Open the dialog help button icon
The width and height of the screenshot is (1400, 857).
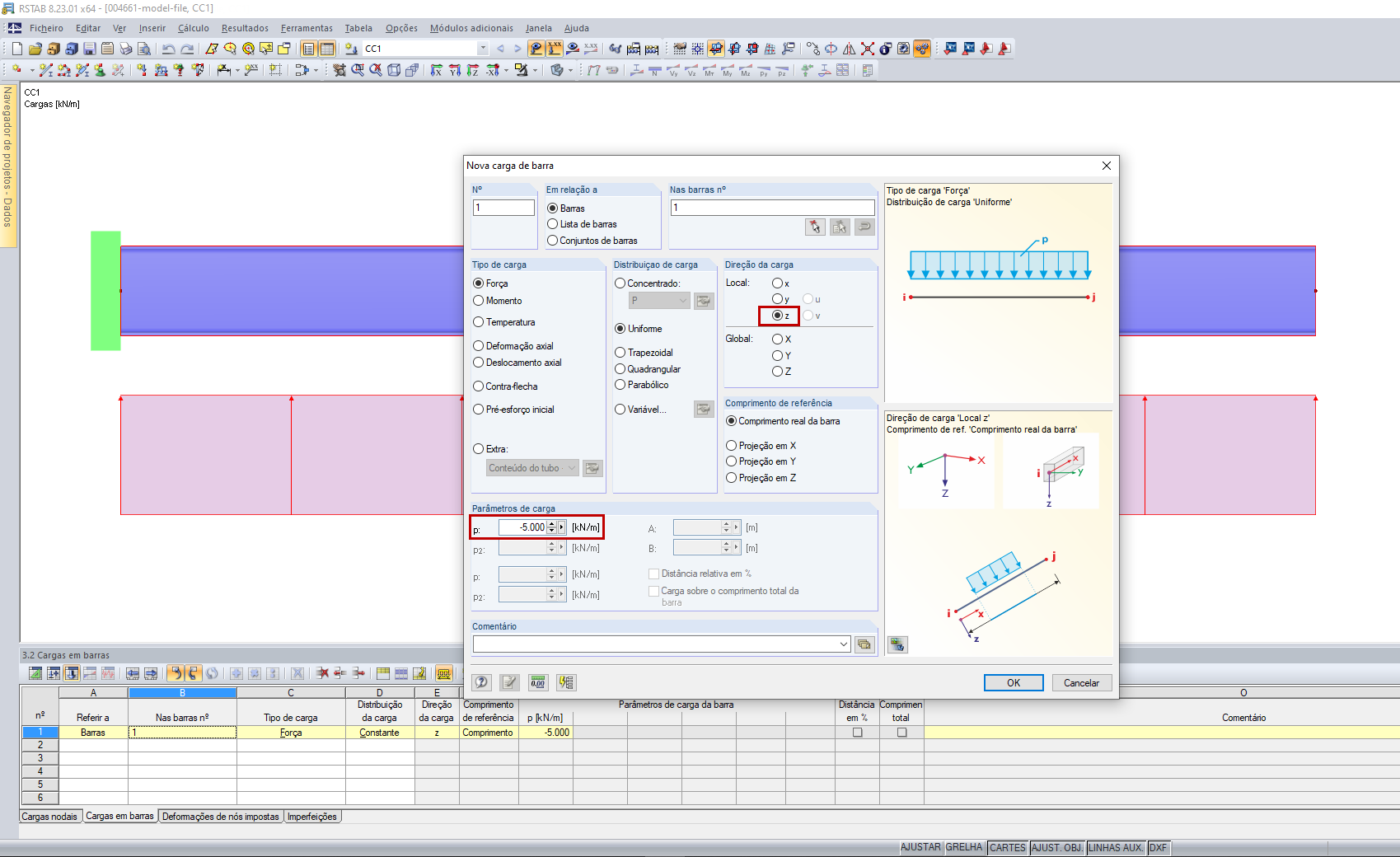pyautogui.click(x=482, y=682)
